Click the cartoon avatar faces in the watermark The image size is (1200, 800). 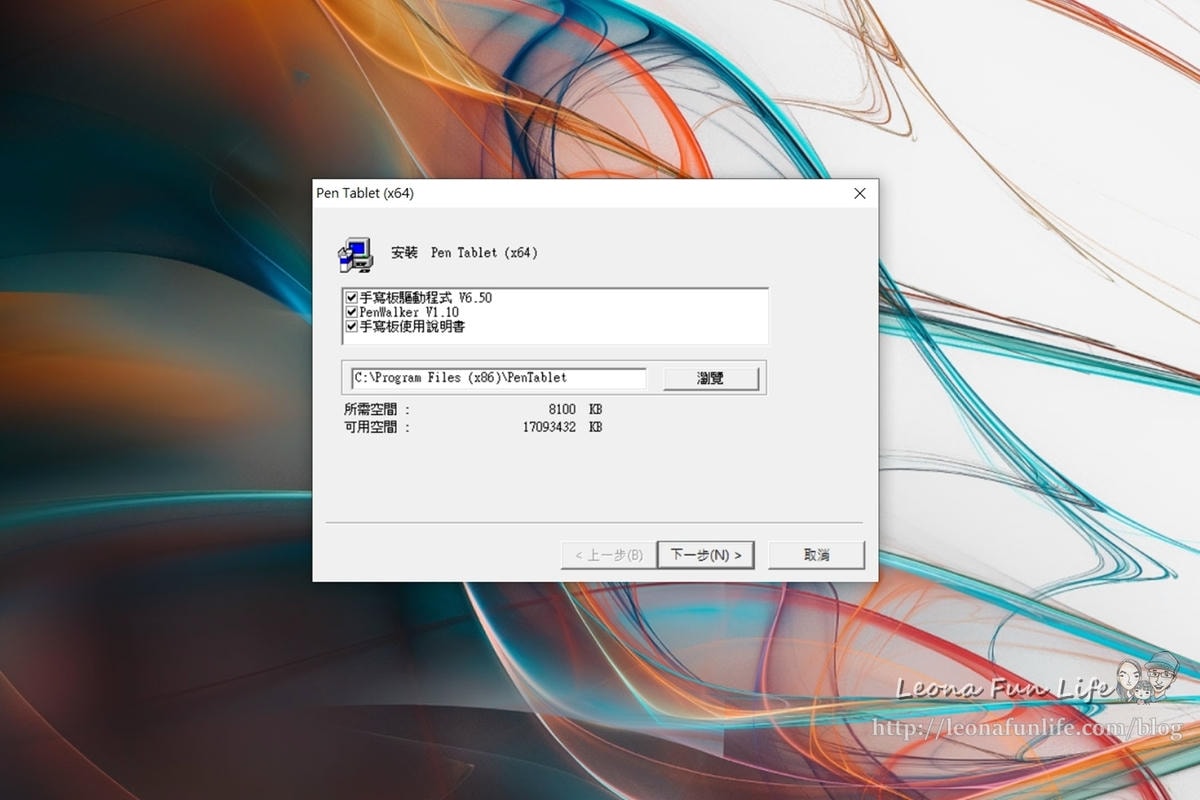click(1147, 680)
